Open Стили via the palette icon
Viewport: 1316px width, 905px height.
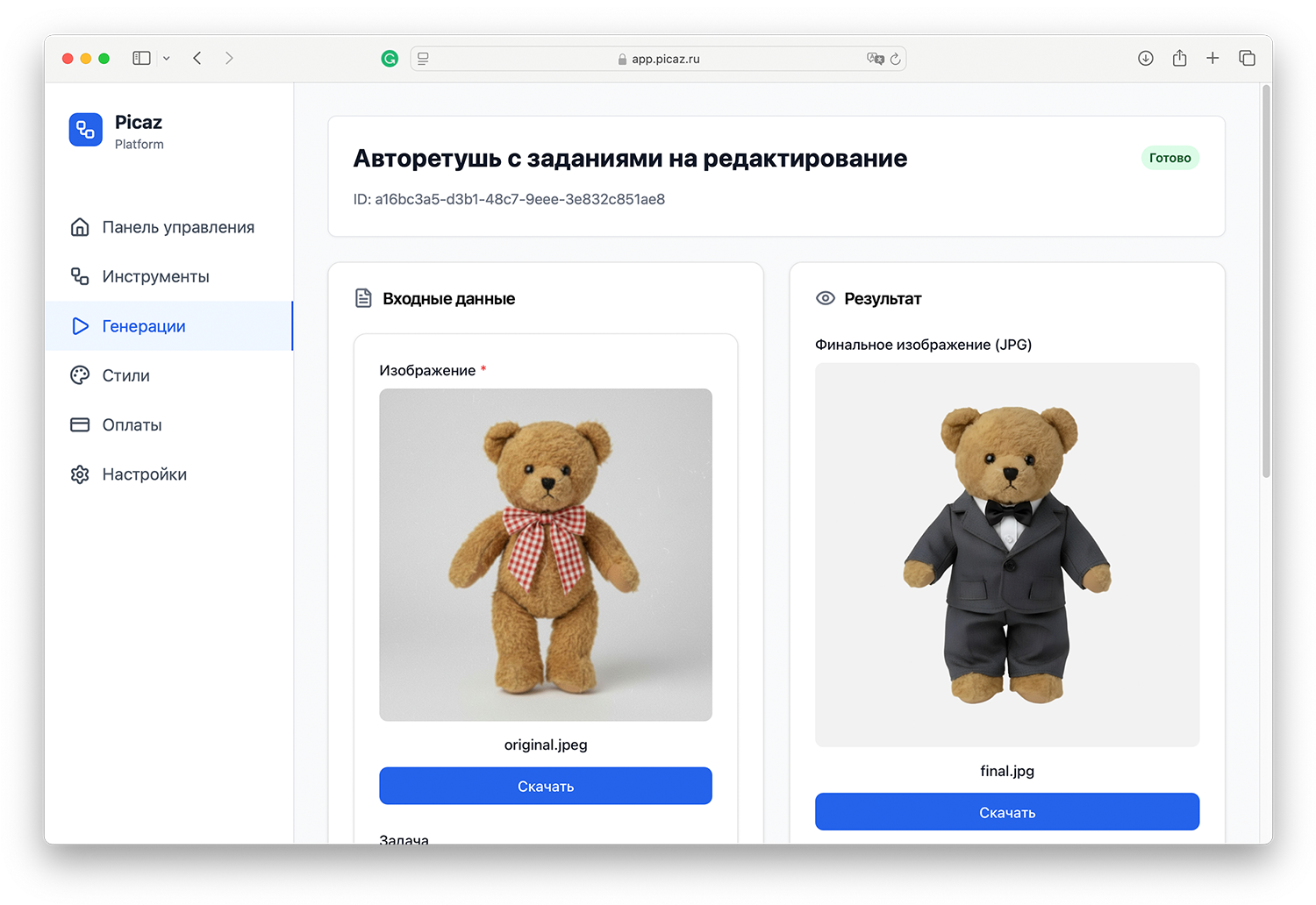tap(80, 374)
